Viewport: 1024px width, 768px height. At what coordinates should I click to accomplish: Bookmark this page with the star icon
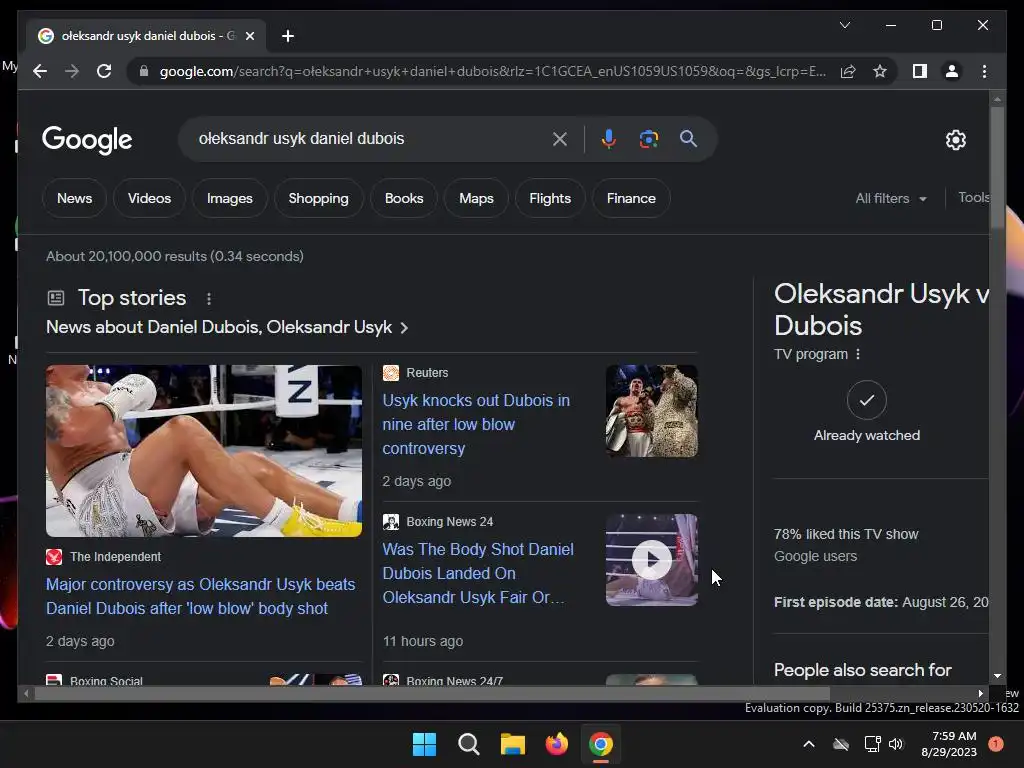coord(880,71)
